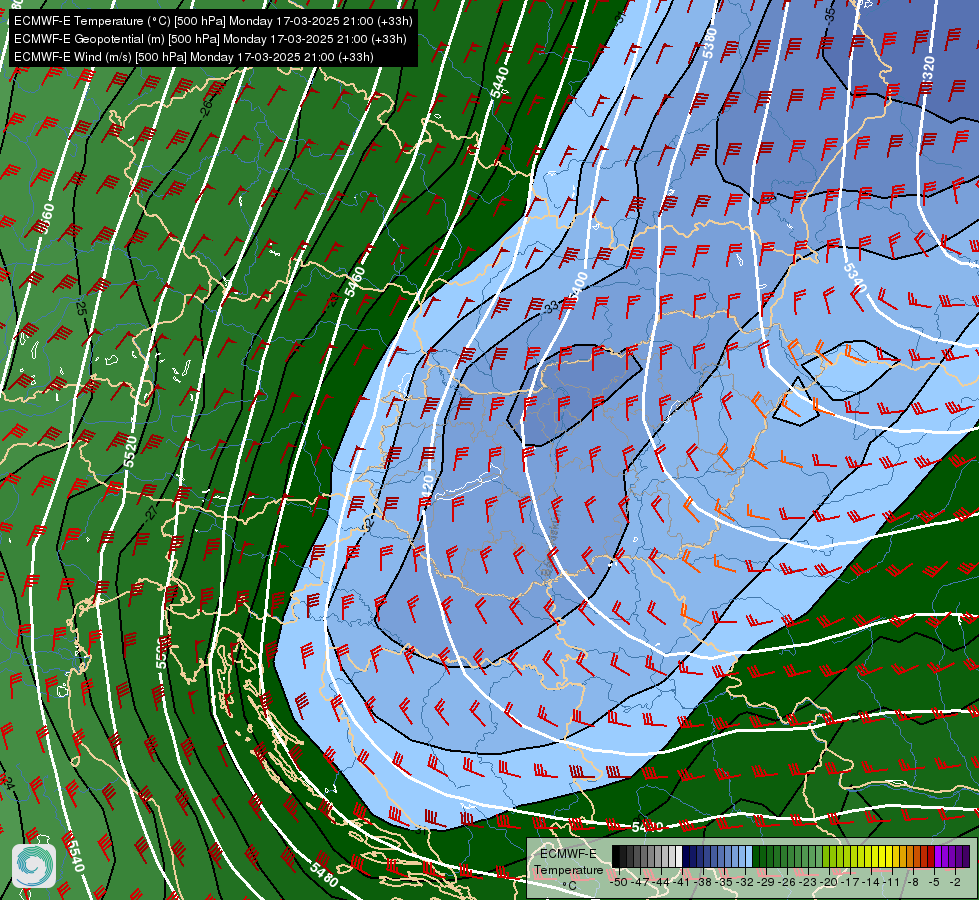Click the -50 label on temperature scale
Image resolution: width=979 pixels, height=900 pixels.
619,882
